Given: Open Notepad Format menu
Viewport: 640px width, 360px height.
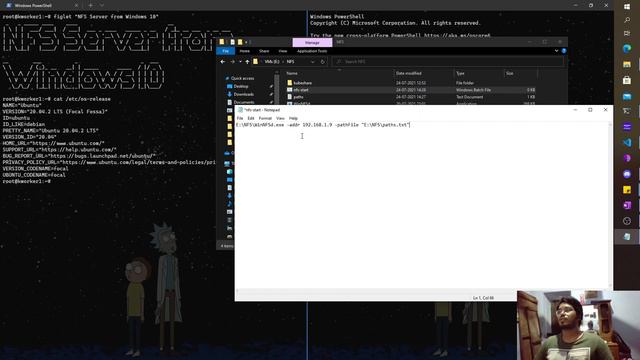Looking at the screenshot, I should (265, 118).
